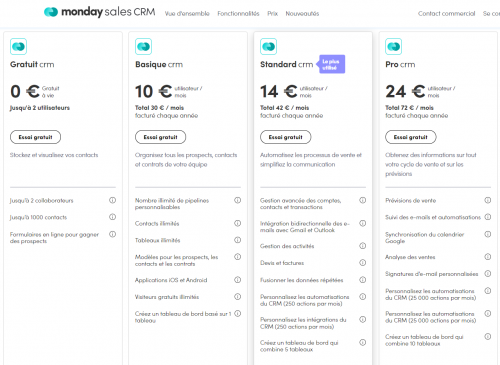Viewport: 500px width, 365px height.
Task: View info for Suivi des e-mails et automatisations
Action: (488, 217)
